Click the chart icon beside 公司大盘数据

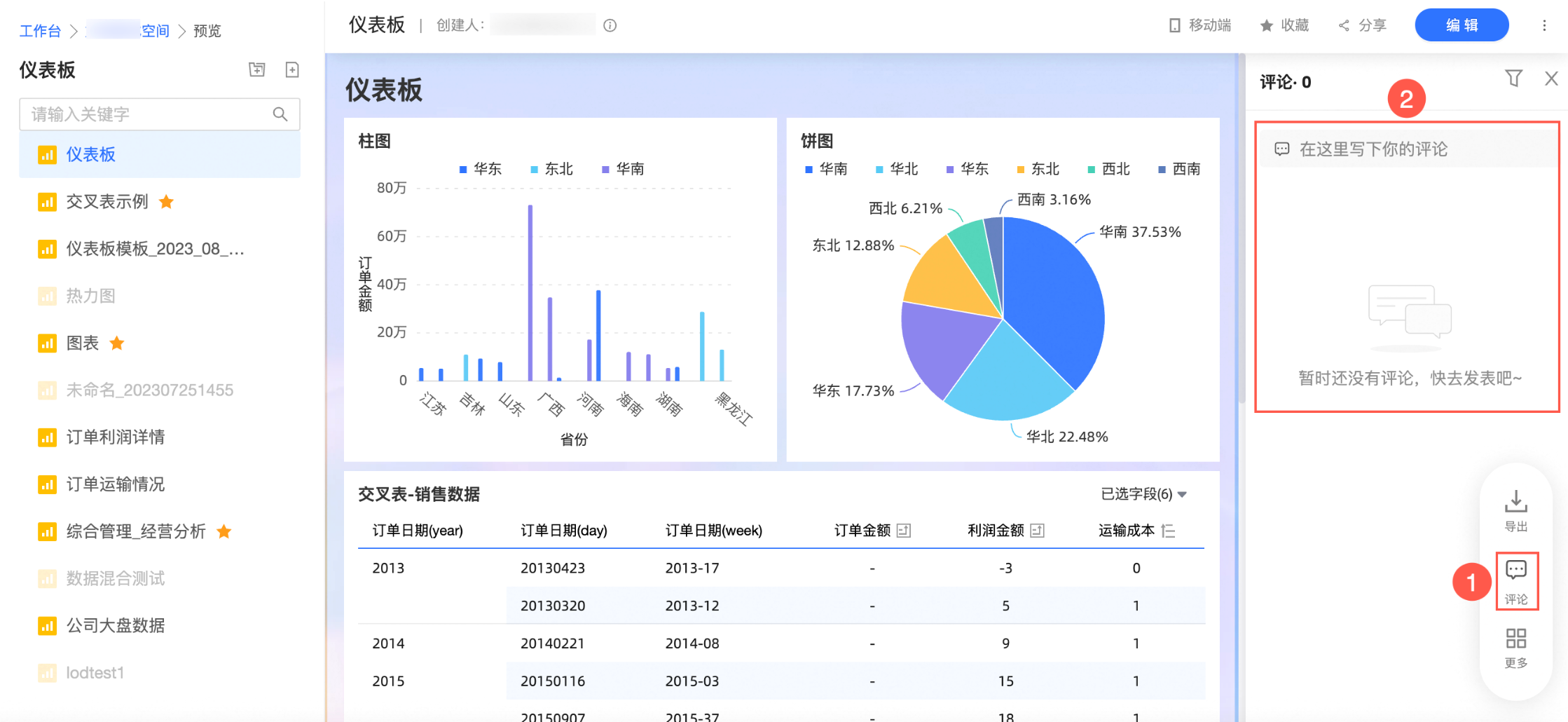pos(47,625)
